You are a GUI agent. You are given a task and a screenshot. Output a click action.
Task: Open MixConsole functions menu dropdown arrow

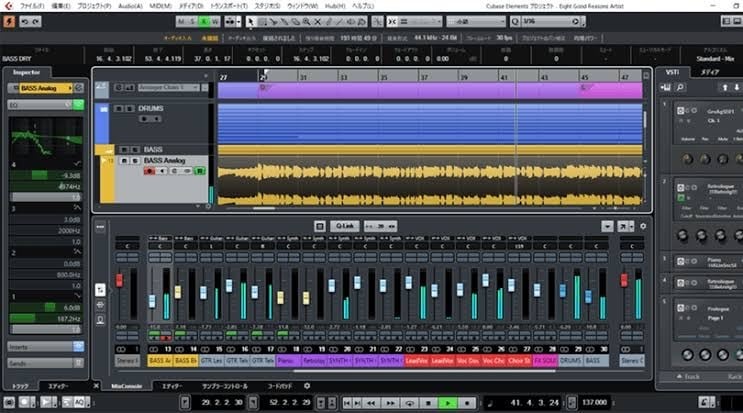click(x=607, y=226)
